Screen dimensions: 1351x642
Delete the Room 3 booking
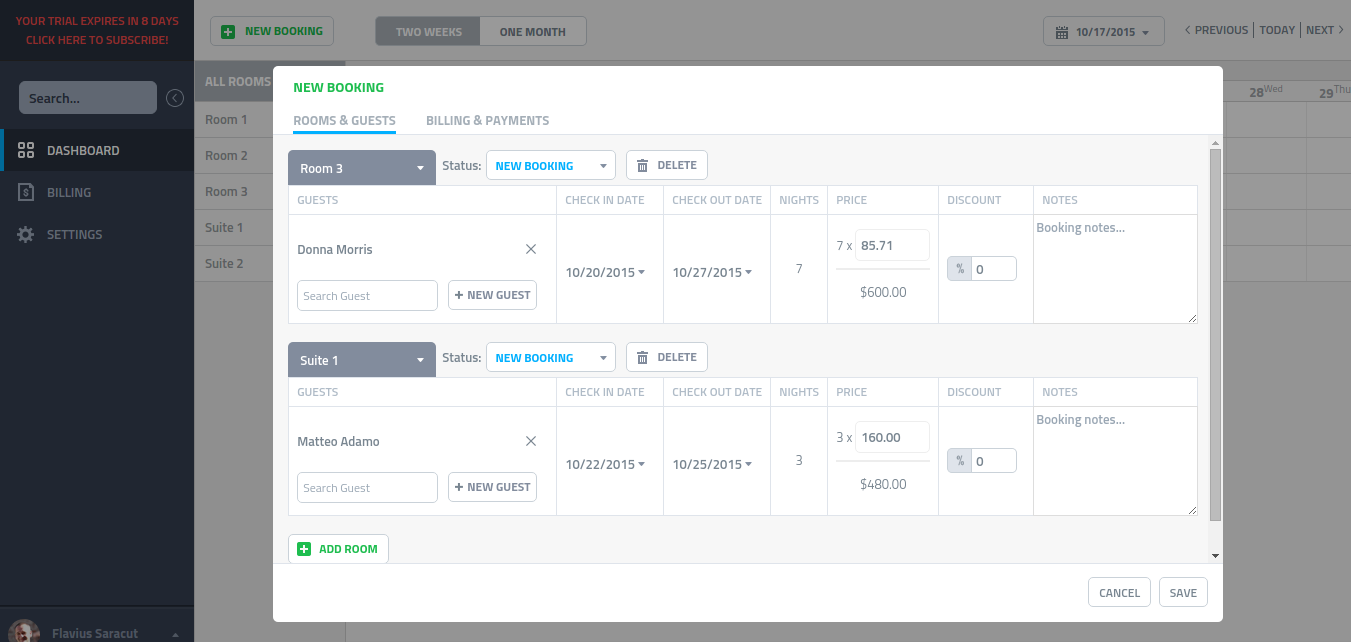(x=667, y=165)
